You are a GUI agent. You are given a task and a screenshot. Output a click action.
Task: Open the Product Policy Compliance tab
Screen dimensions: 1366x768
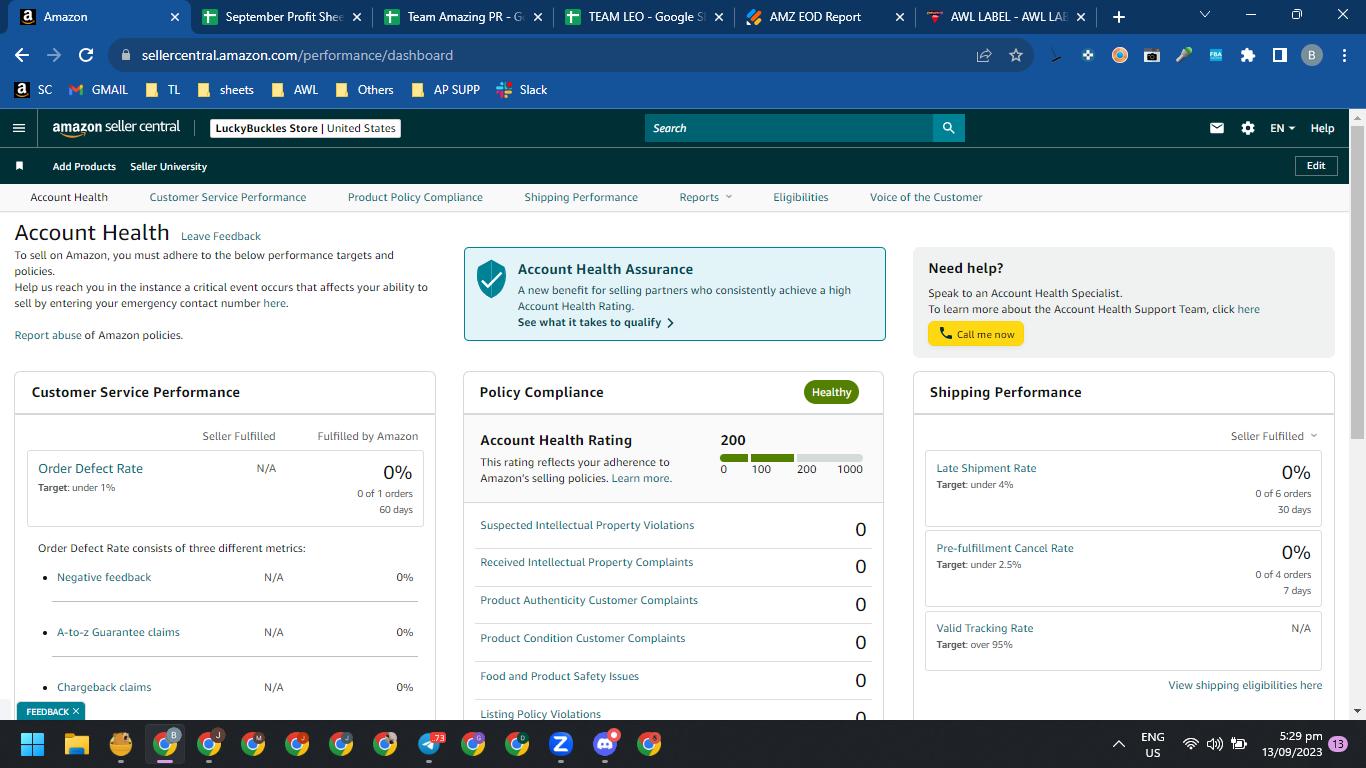(415, 197)
